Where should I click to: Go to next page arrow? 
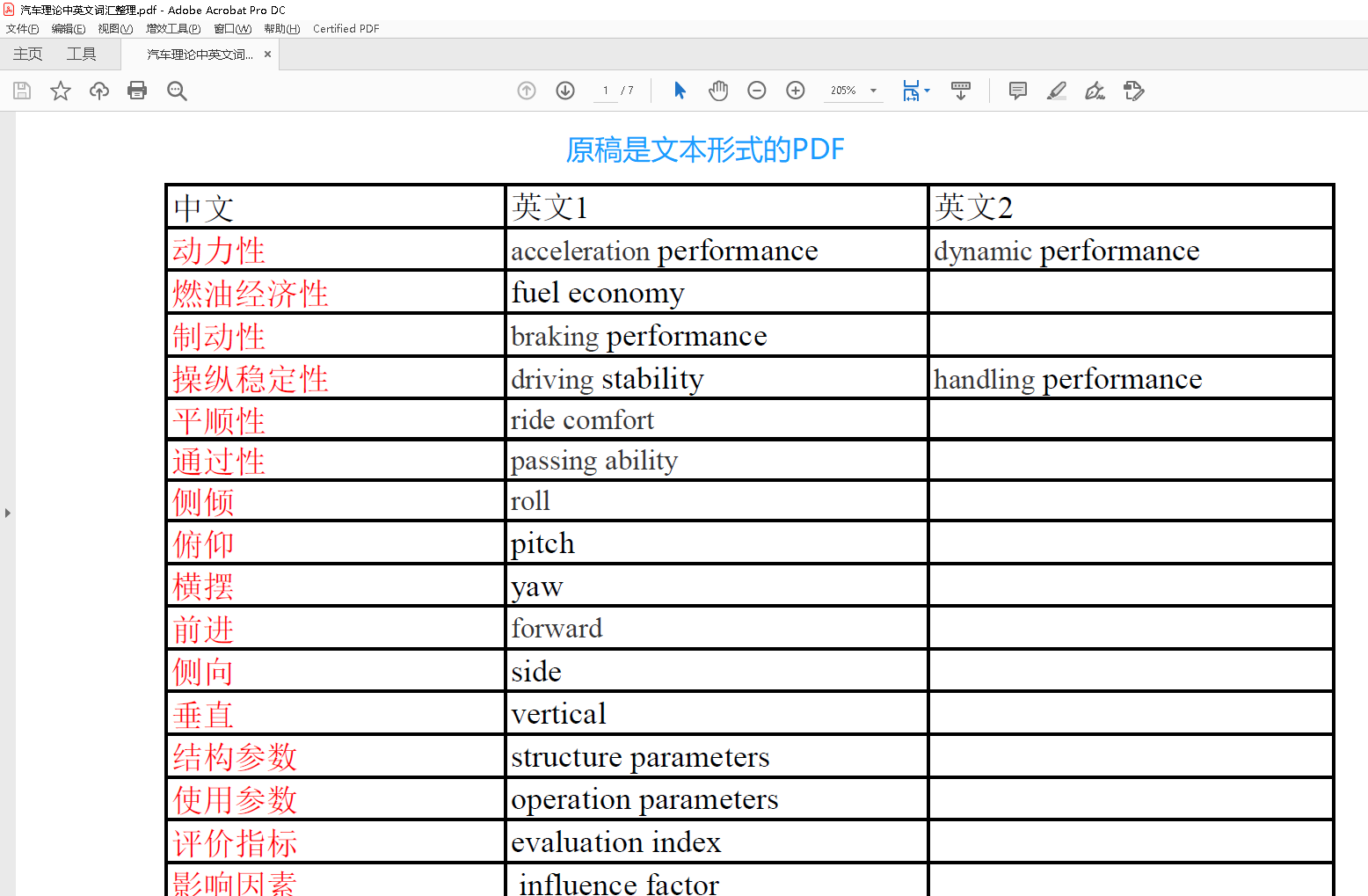565,91
